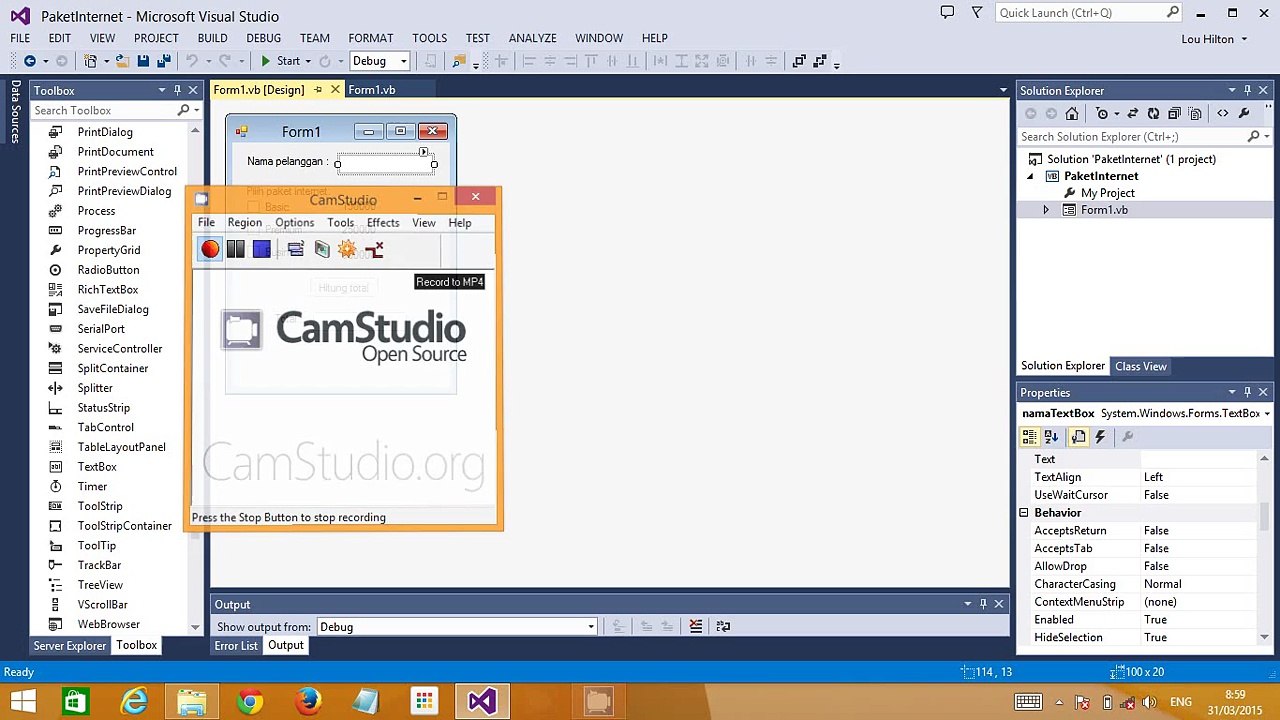
Task: Select Timer control in Toolbox
Action: point(92,486)
